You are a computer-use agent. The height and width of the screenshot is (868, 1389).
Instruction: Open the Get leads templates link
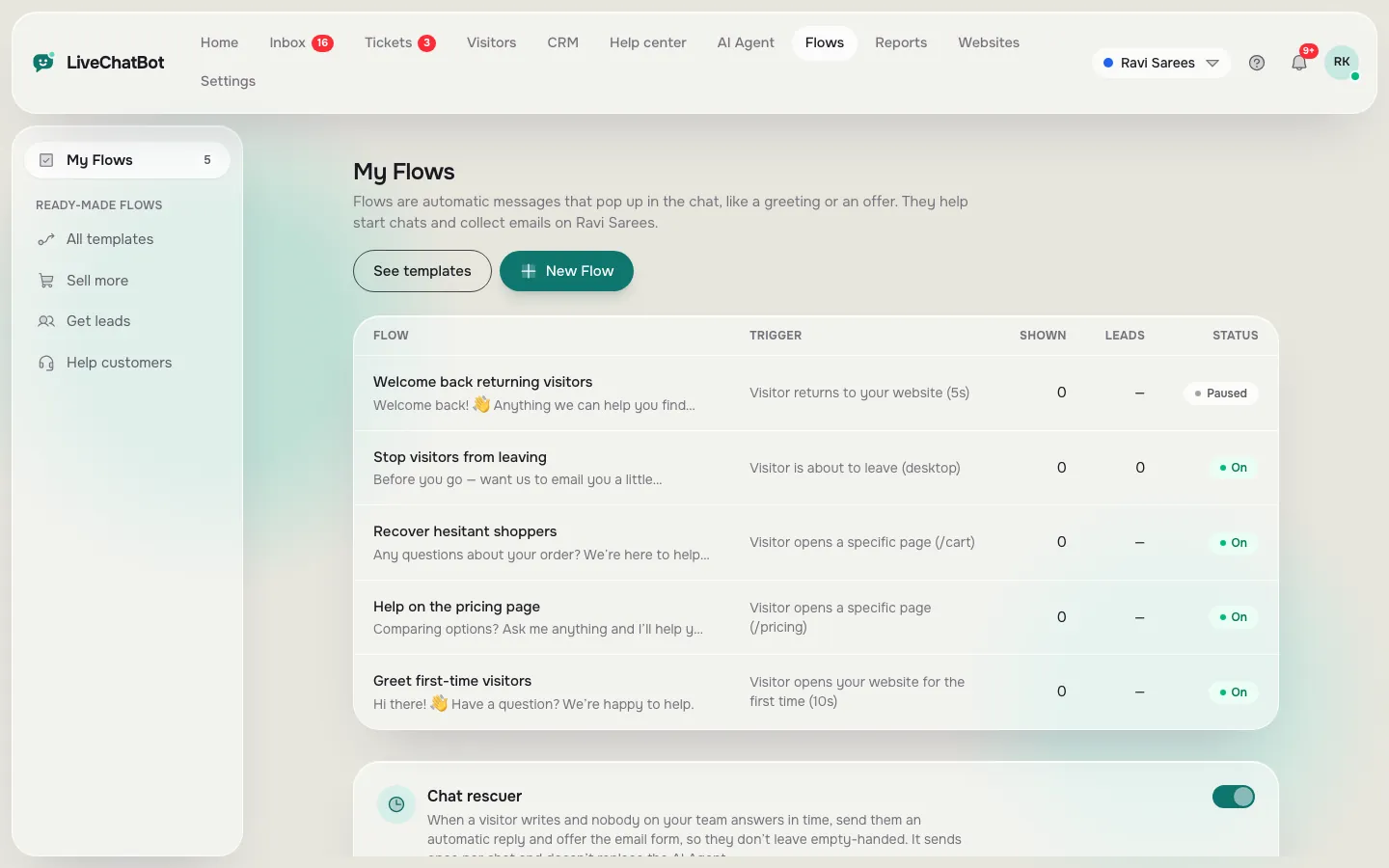[x=127, y=321]
